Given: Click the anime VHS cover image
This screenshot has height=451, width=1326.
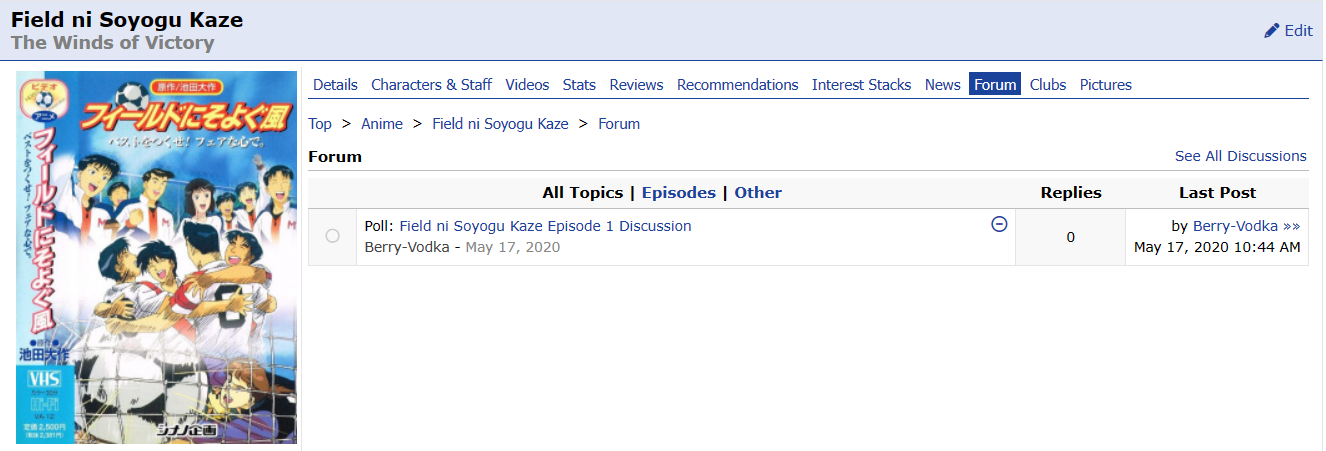Looking at the screenshot, I should point(157,257).
